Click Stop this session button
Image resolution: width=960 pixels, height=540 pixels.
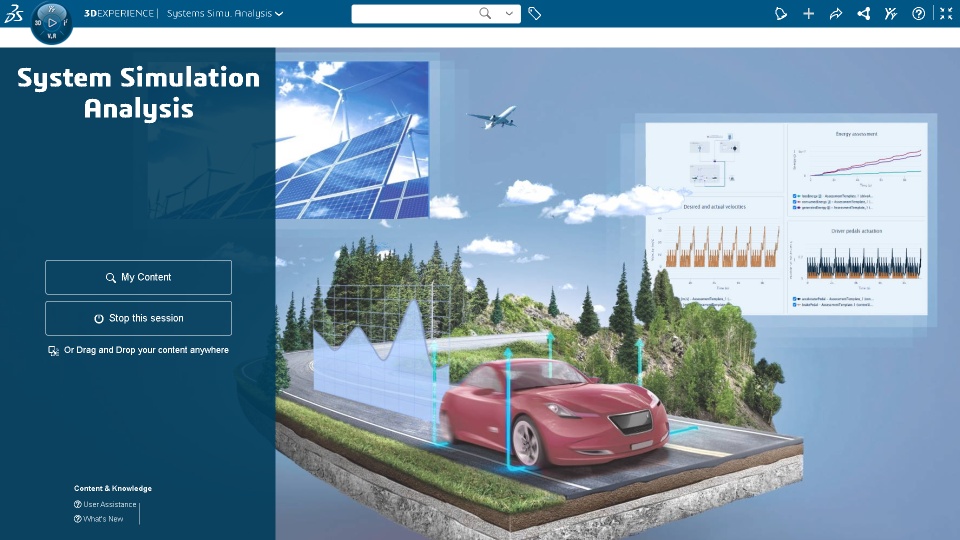138,318
